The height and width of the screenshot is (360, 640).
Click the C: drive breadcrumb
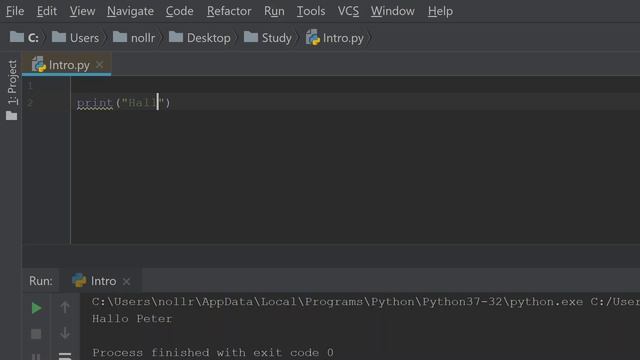point(24,38)
